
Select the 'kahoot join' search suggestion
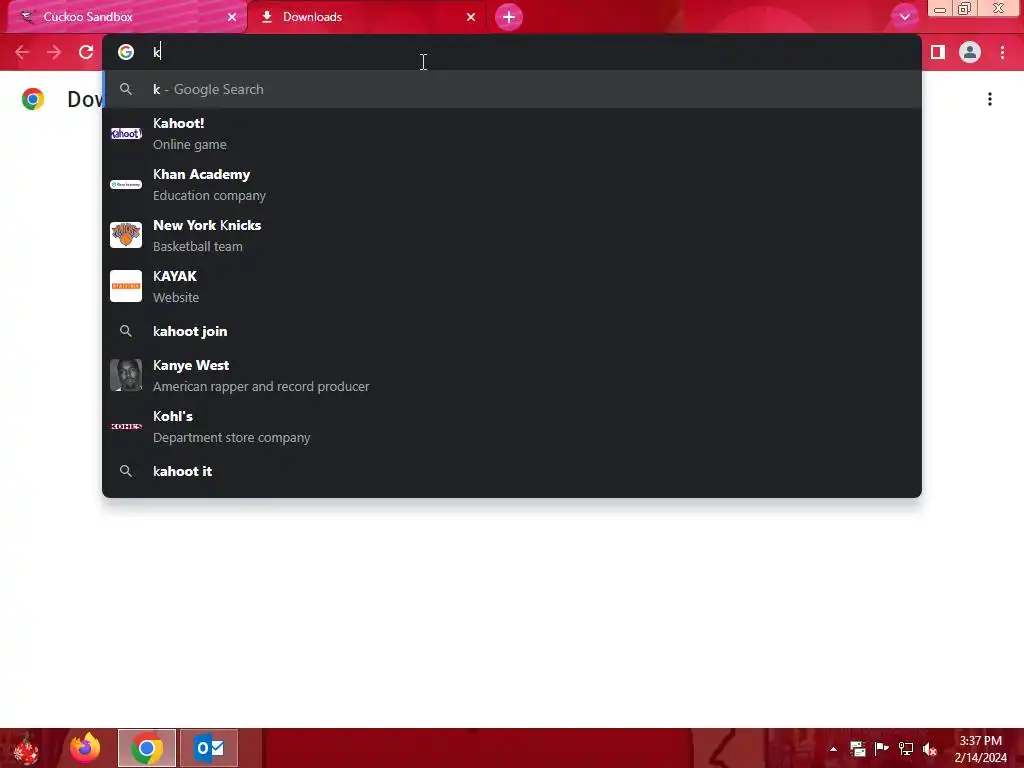point(512,331)
